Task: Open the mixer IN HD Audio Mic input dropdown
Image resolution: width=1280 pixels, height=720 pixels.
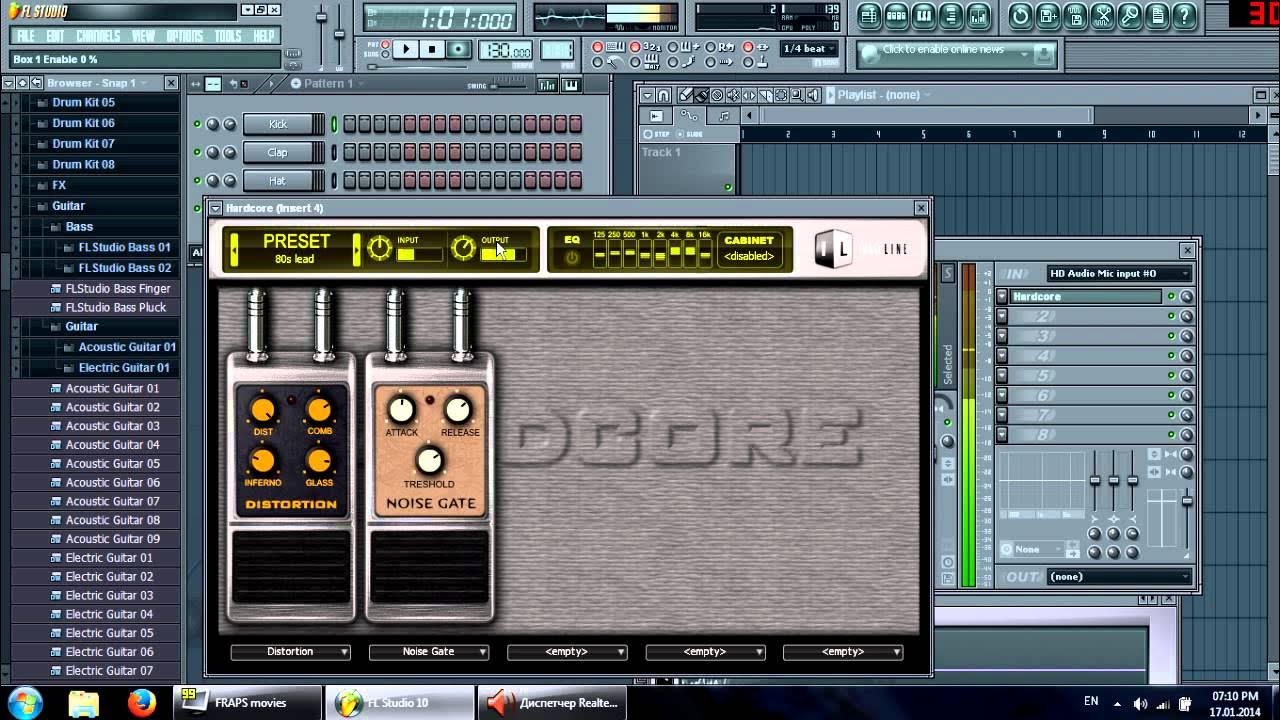Action: pyautogui.click(x=1119, y=274)
